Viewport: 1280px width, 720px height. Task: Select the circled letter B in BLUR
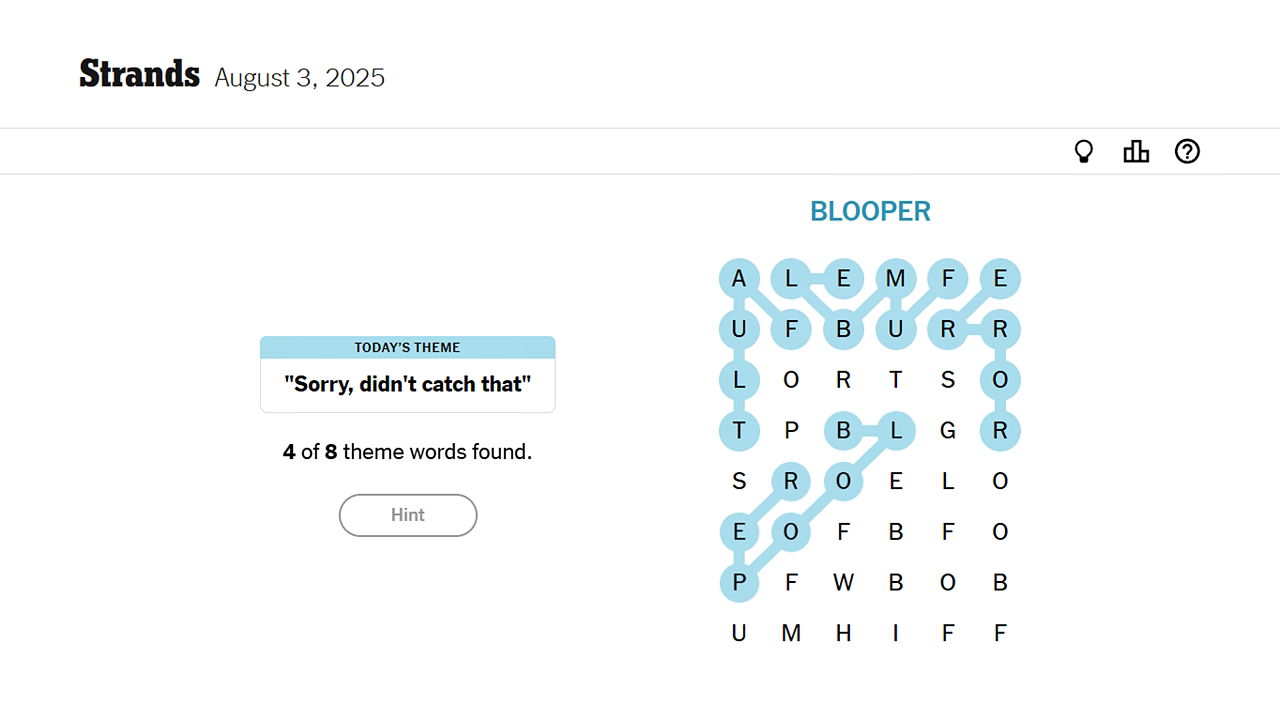pos(843,329)
